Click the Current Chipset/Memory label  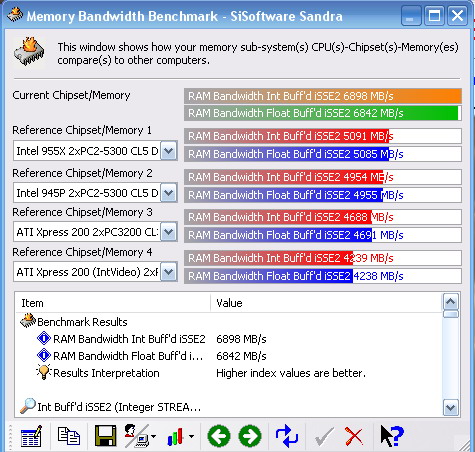pos(71,96)
